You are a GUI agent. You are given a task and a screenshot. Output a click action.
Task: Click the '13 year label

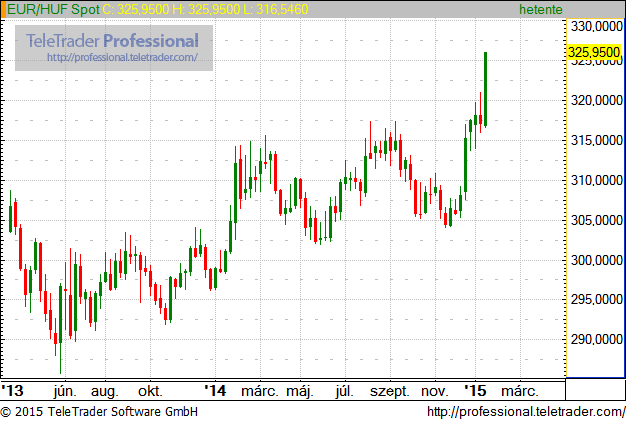click(13, 391)
